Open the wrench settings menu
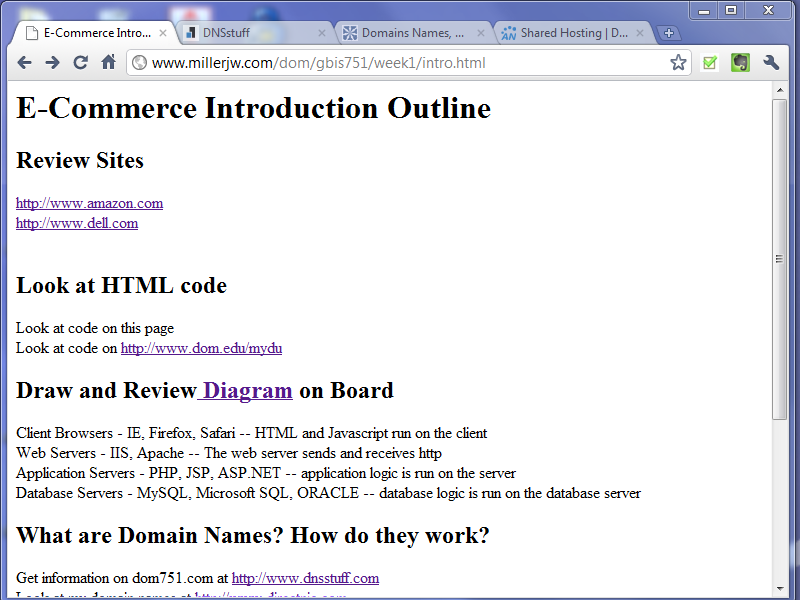The height and width of the screenshot is (600, 800). point(771,63)
